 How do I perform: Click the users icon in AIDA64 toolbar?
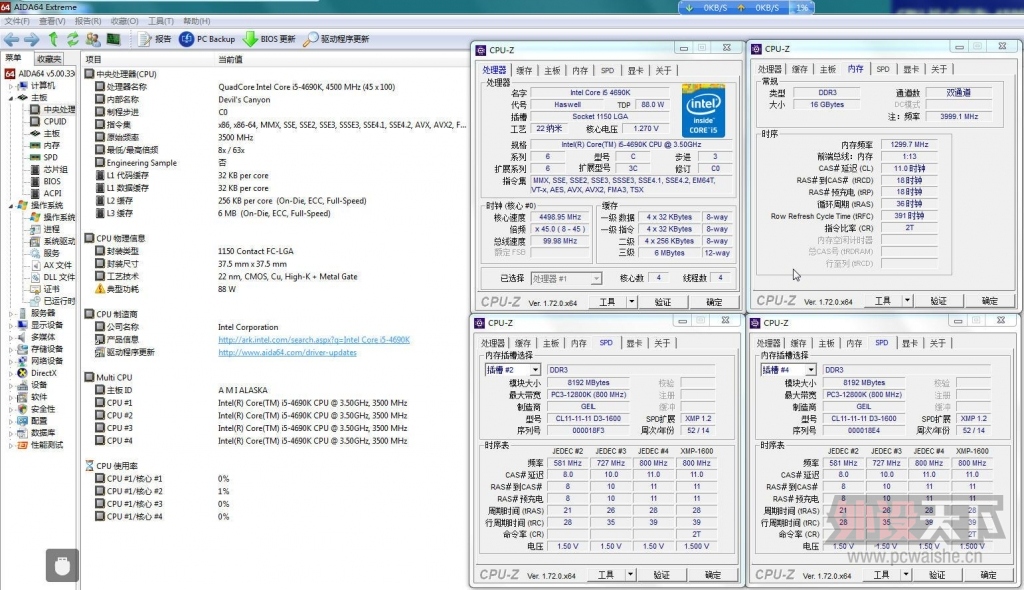coord(93,39)
